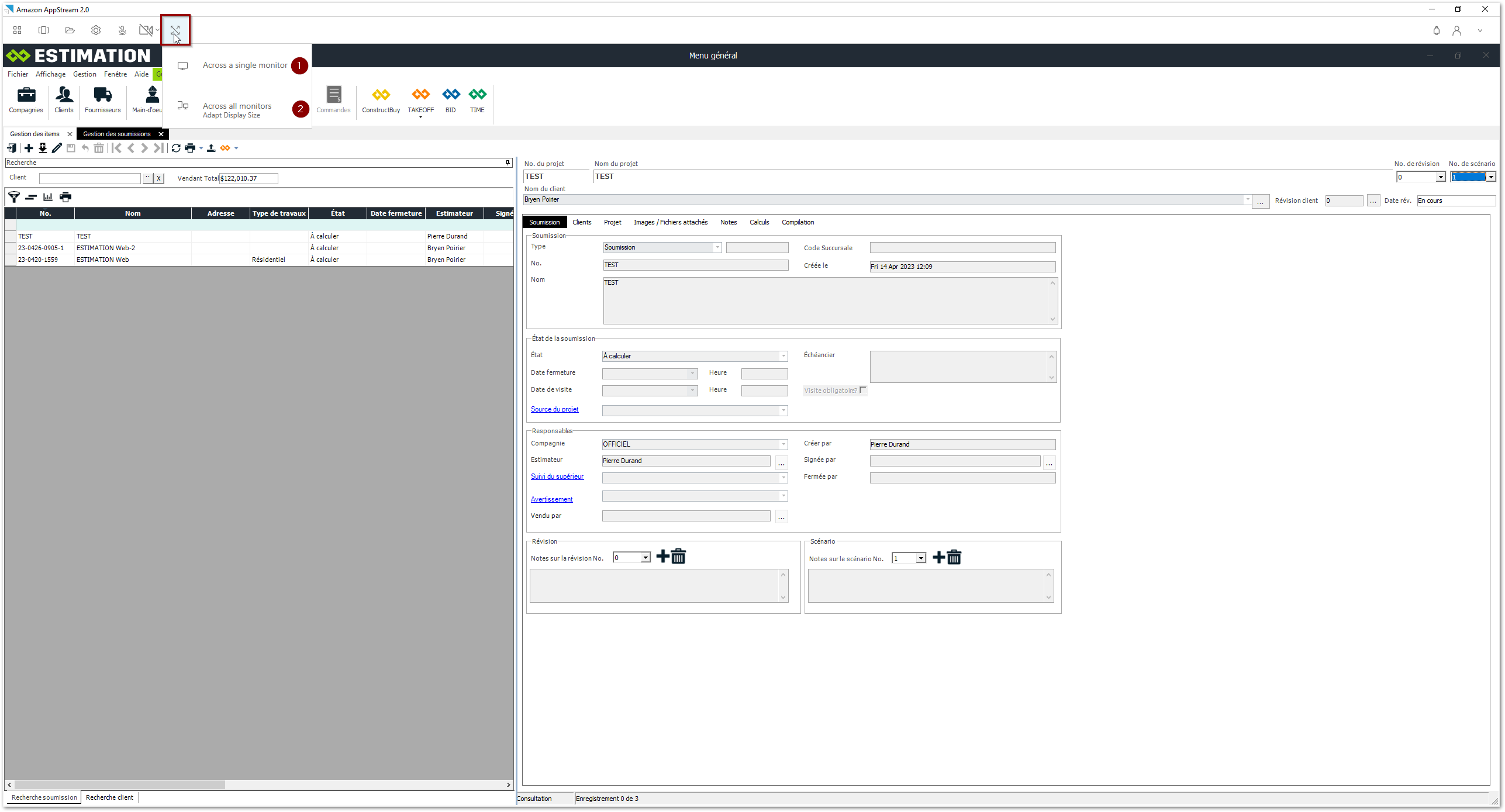Open the Compagnie dropdown showing OFFICIEL
1505x812 pixels.
click(x=783, y=445)
